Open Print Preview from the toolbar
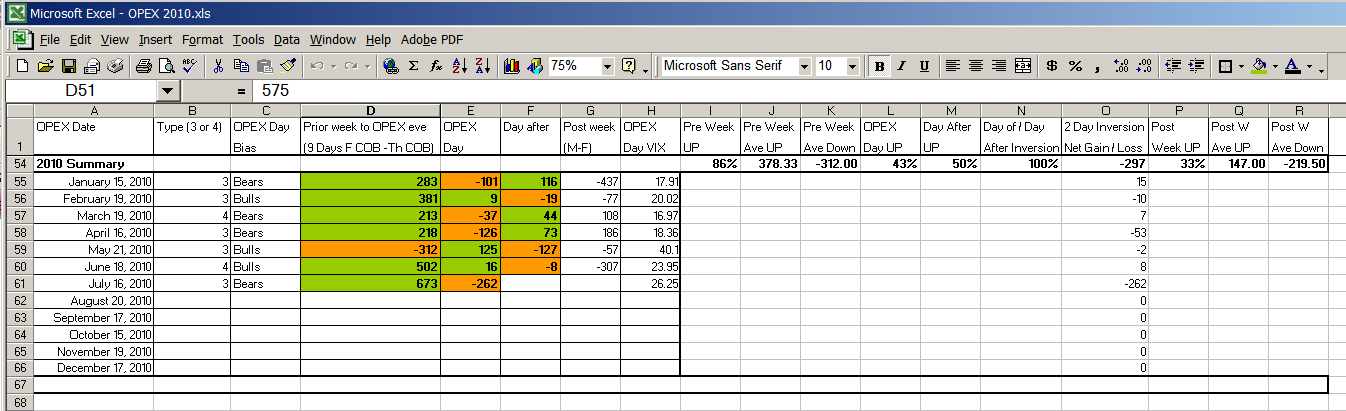The width and height of the screenshot is (1346, 411). pos(165,66)
